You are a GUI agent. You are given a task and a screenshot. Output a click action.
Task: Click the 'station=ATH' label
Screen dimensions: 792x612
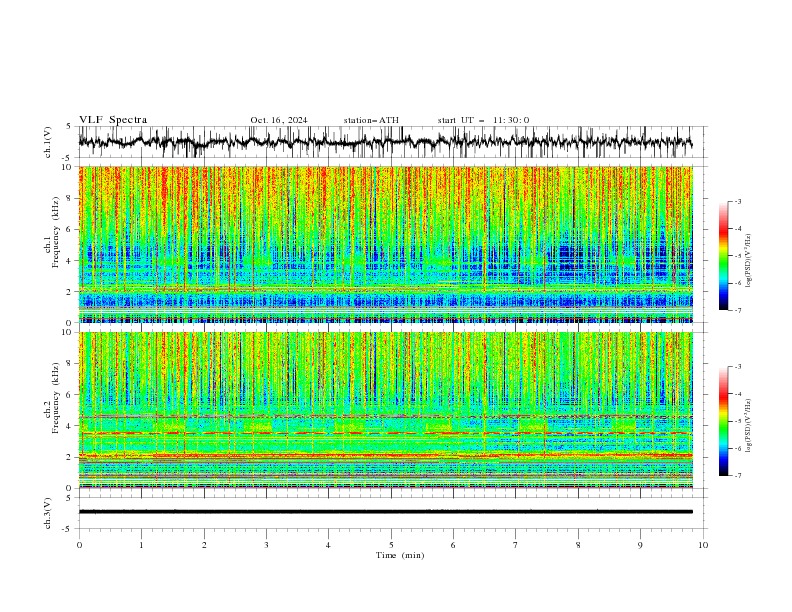click(371, 120)
